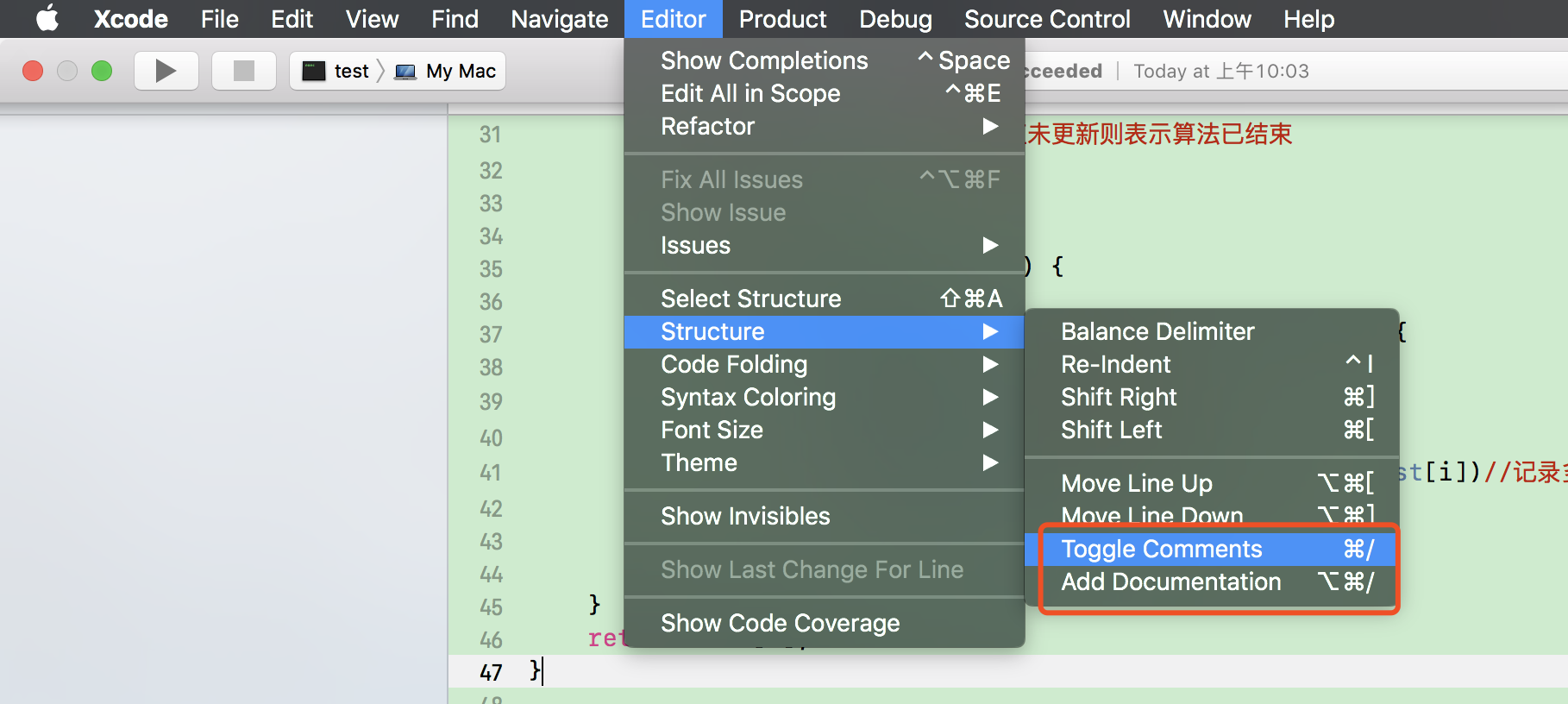Expand the Refactor submenu
This screenshot has width=1568, height=704.
click(x=825, y=126)
